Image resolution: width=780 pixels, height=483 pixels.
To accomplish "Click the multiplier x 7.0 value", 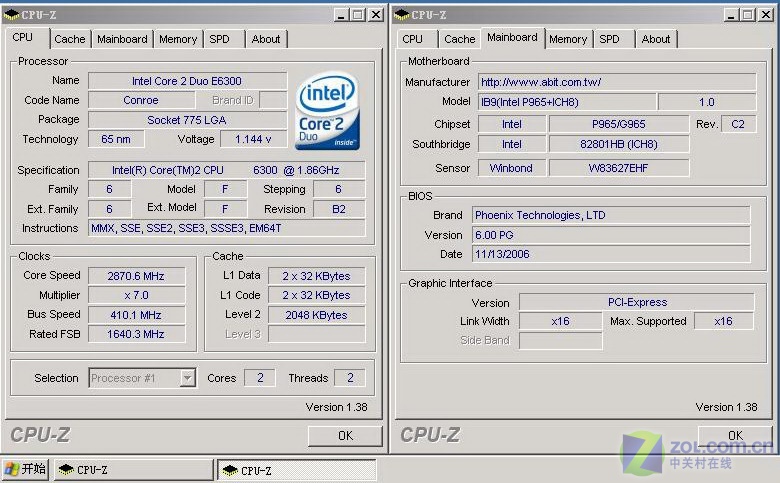I will pyautogui.click(x=136, y=295).
